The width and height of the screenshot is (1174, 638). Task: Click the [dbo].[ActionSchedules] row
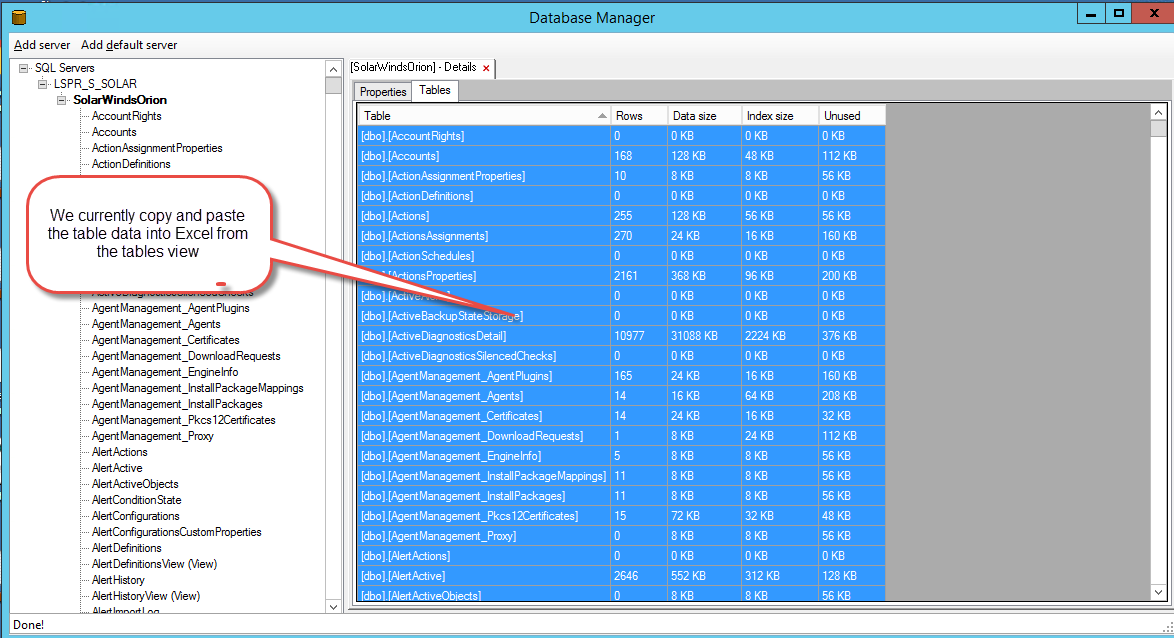621,256
